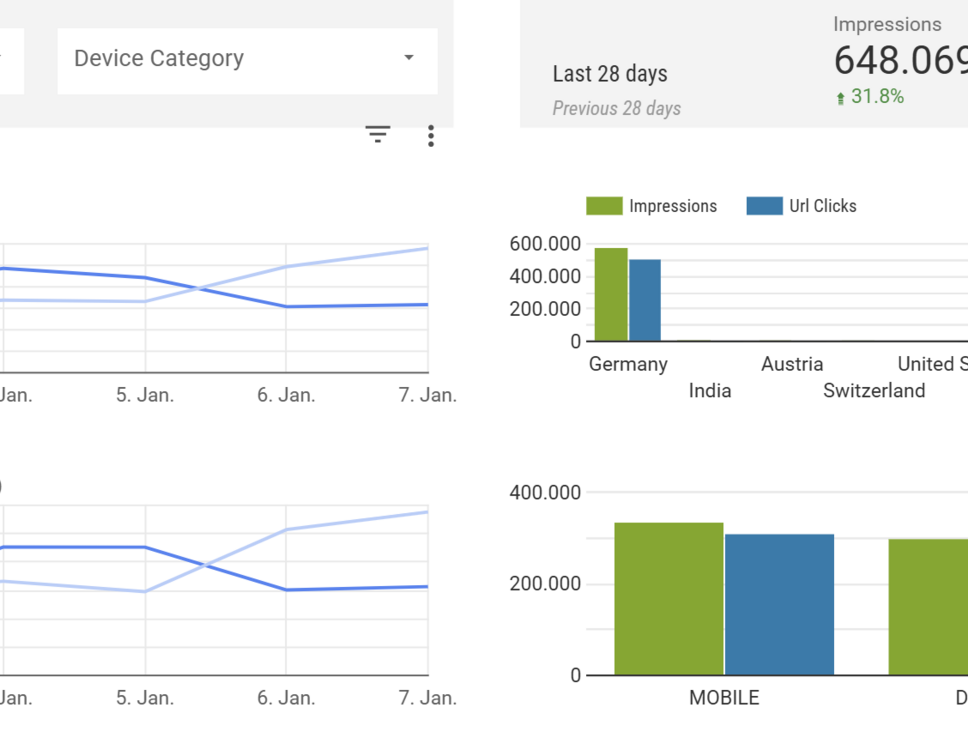Expand the Device Category dropdown arrow
The width and height of the screenshot is (968, 750).
click(x=409, y=58)
